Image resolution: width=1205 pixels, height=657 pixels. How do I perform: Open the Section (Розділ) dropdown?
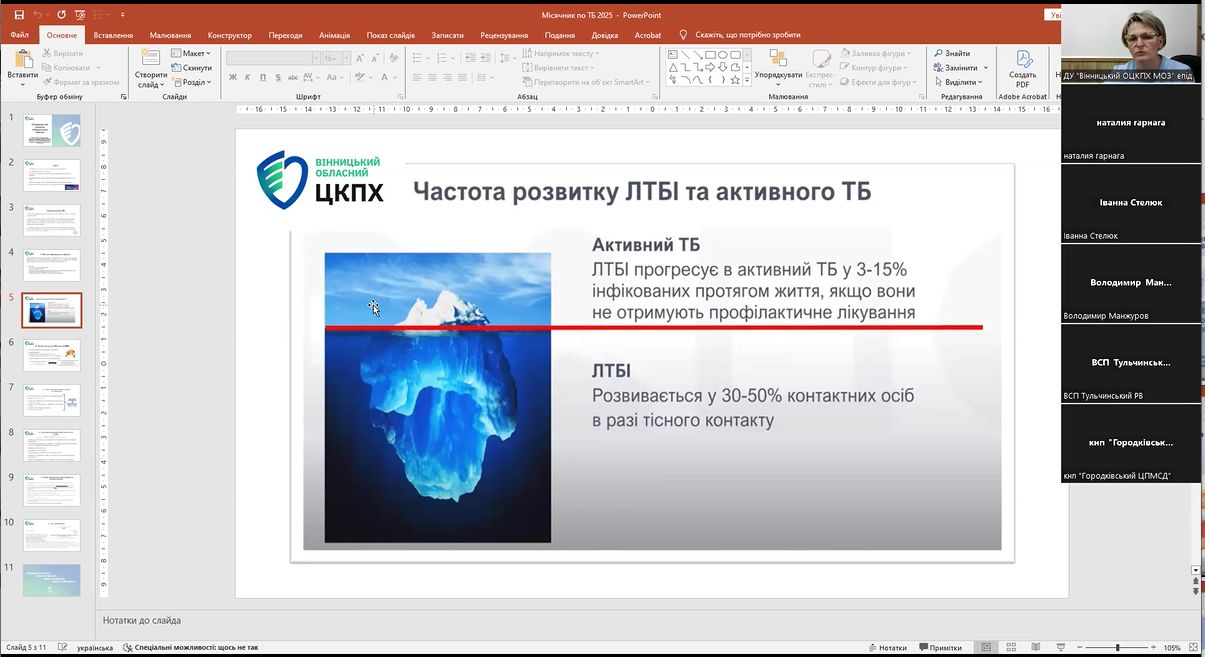point(190,82)
